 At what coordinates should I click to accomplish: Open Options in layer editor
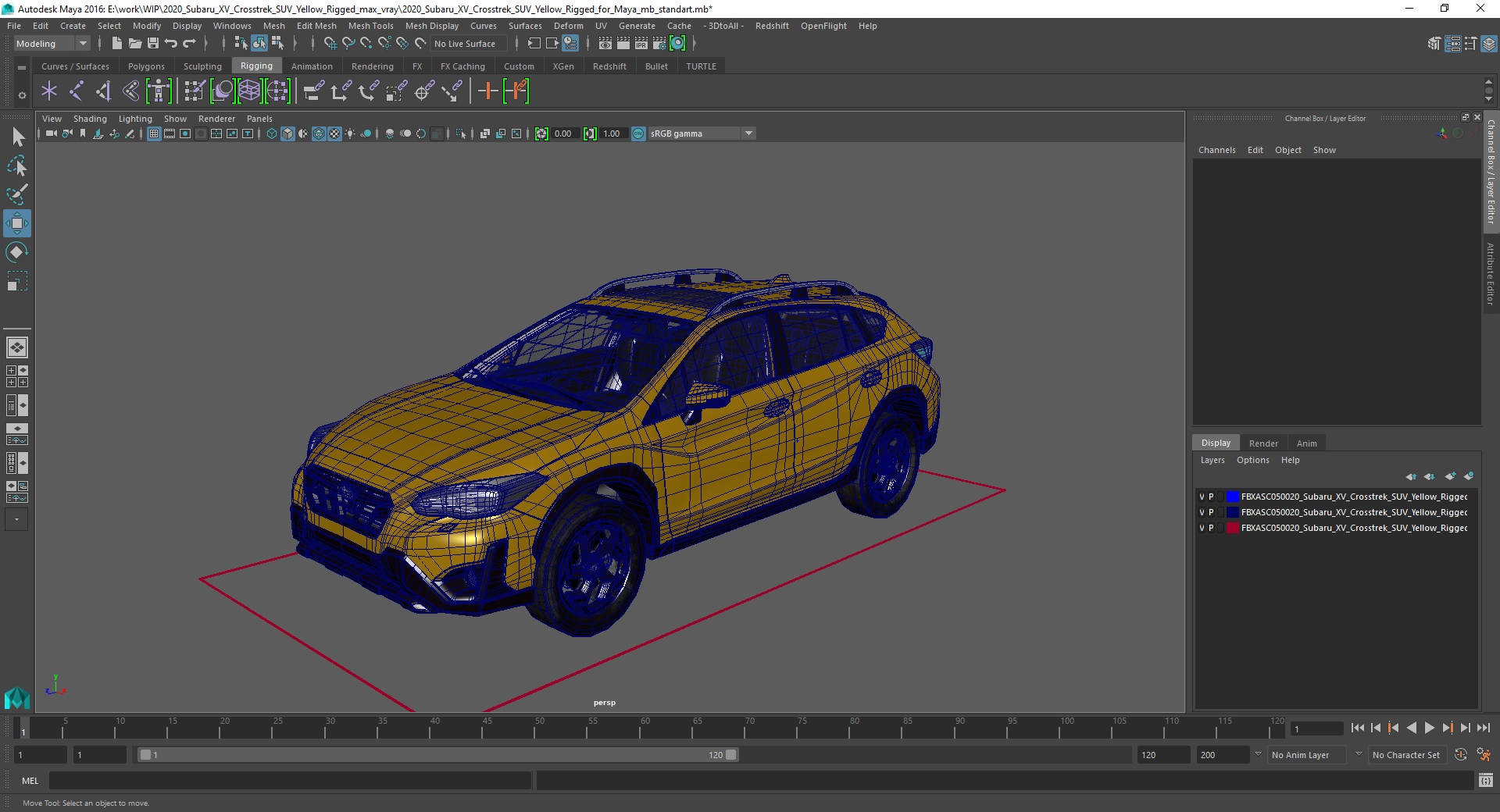tap(1252, 460)
